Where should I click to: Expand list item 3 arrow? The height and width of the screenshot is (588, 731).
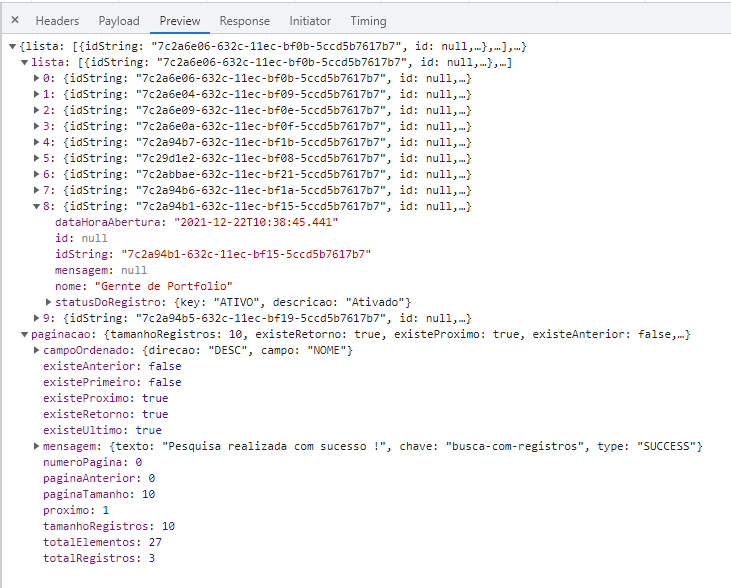pos(36,126)
